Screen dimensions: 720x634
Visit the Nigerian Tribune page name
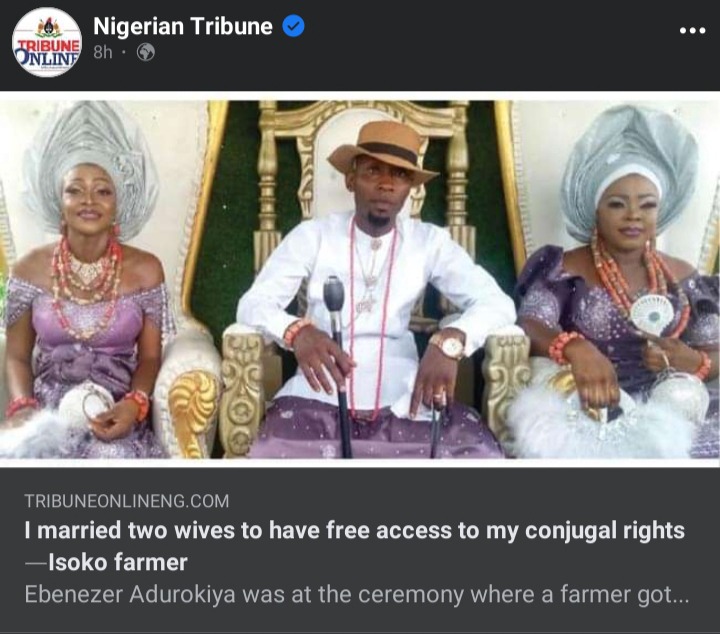(183, 27)
